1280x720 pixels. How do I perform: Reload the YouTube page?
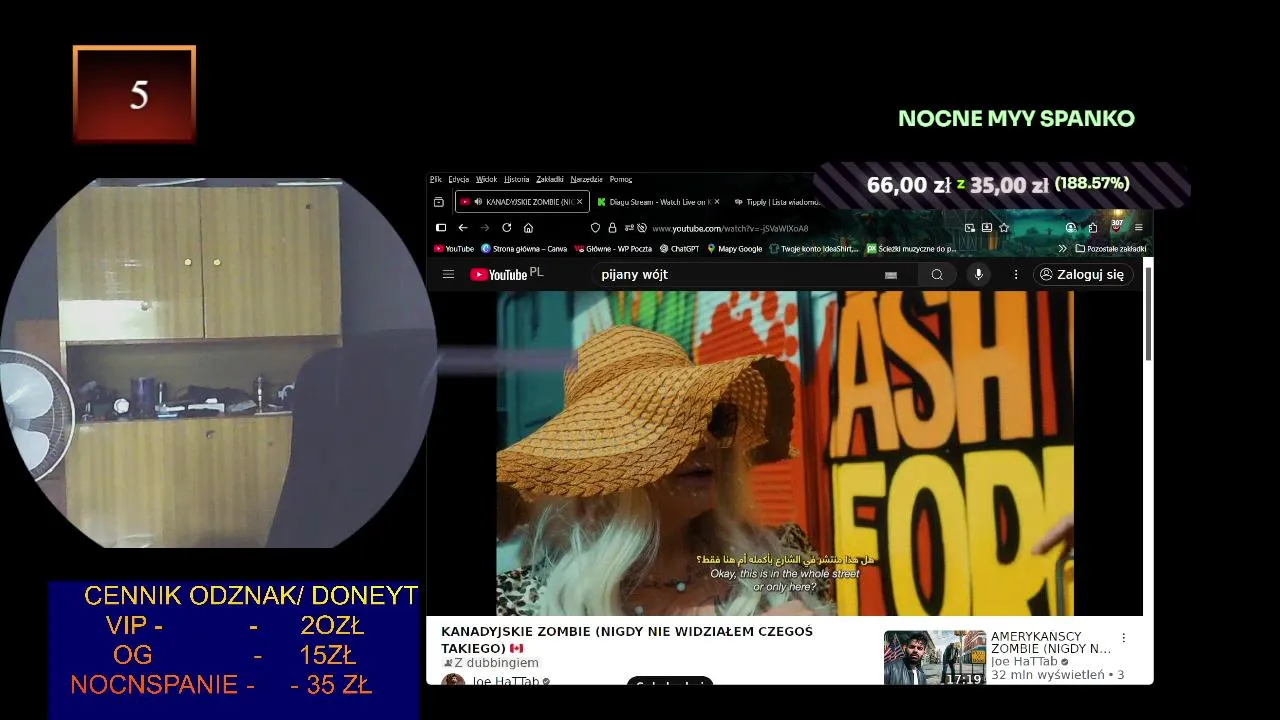tap(507, 228)
